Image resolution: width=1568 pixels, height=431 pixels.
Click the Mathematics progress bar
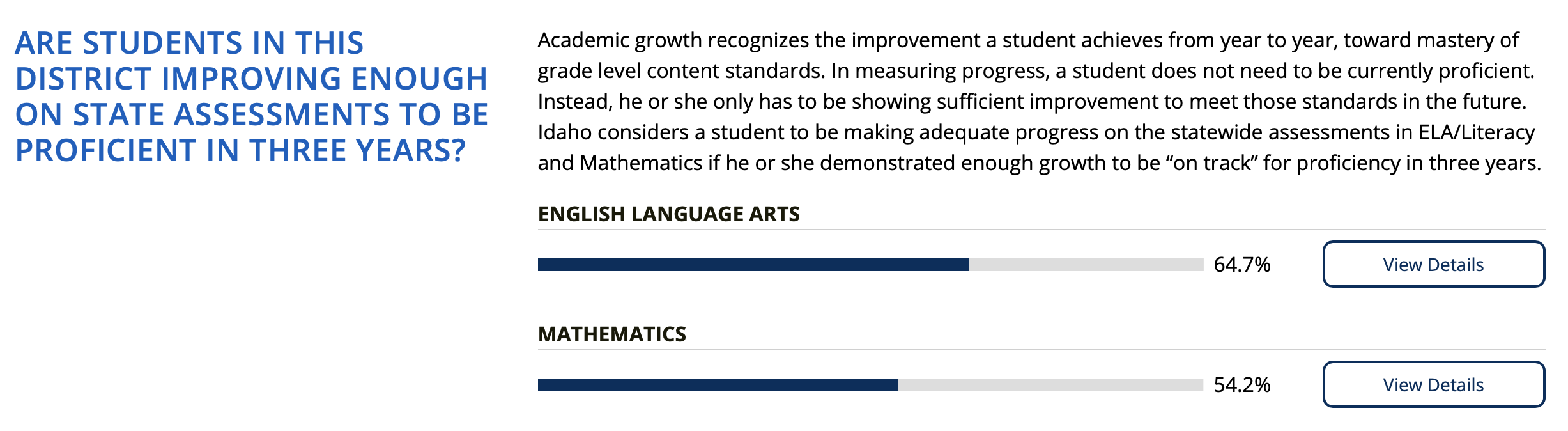coord(870,385)
